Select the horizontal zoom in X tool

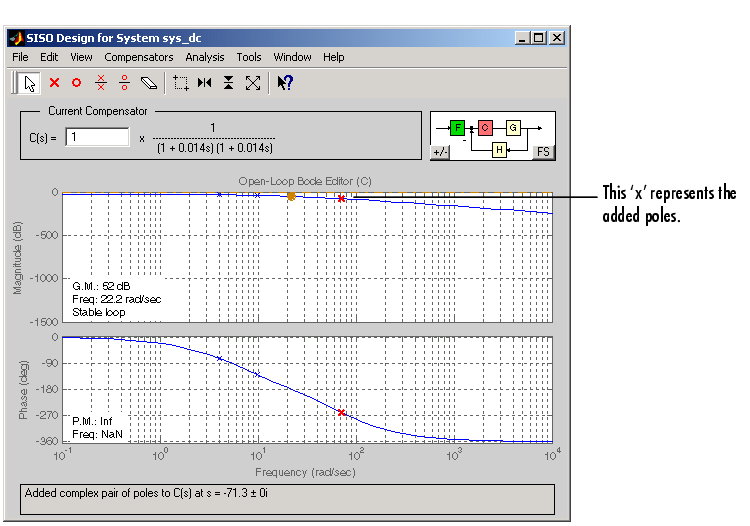click(205, 83)
